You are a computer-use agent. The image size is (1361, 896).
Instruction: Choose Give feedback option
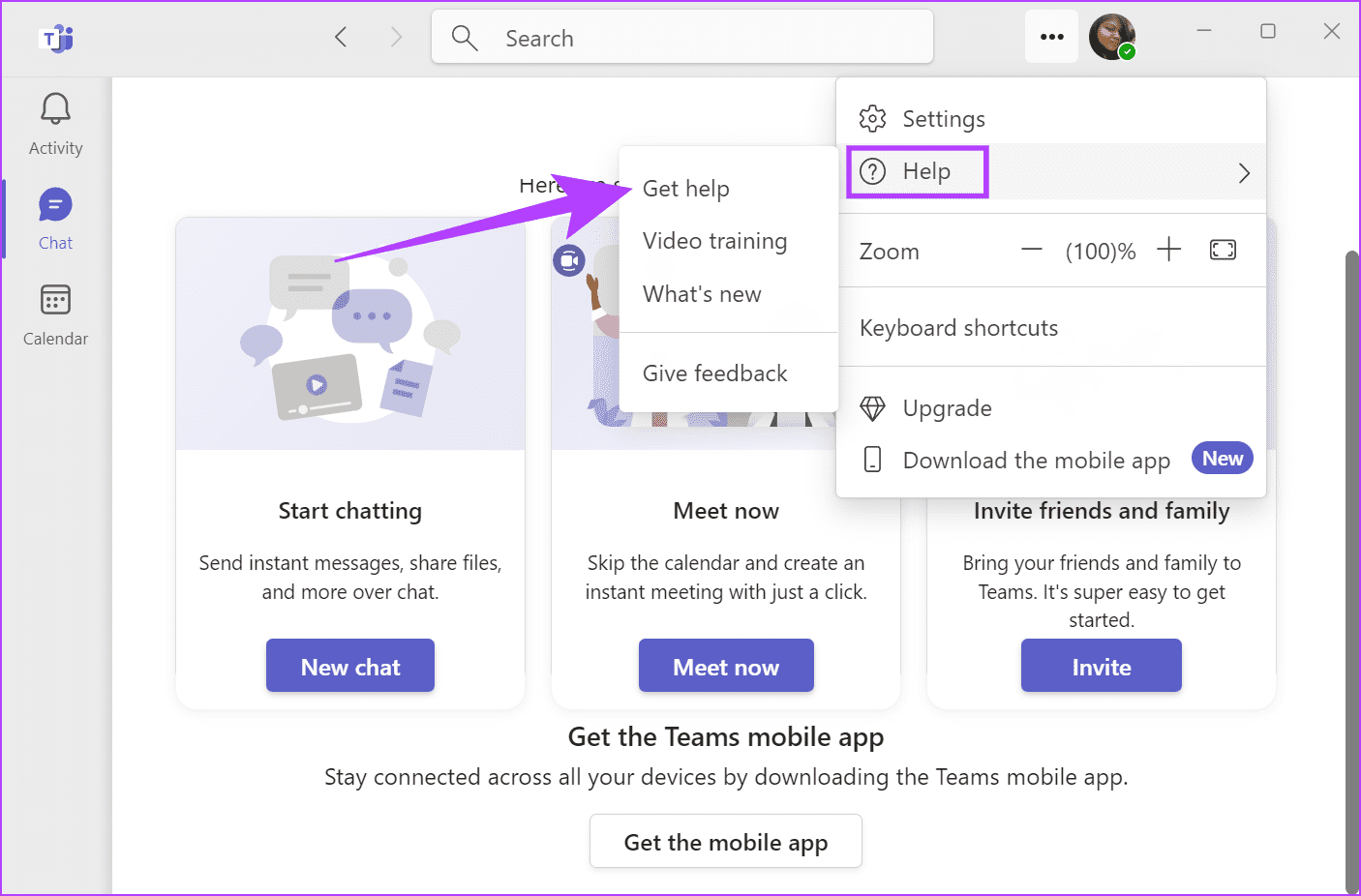715,373
